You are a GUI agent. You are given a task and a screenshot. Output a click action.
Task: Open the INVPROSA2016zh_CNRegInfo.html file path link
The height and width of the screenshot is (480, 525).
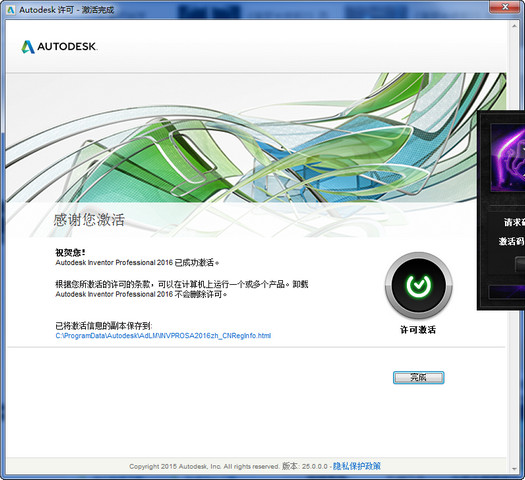[163, 336]
